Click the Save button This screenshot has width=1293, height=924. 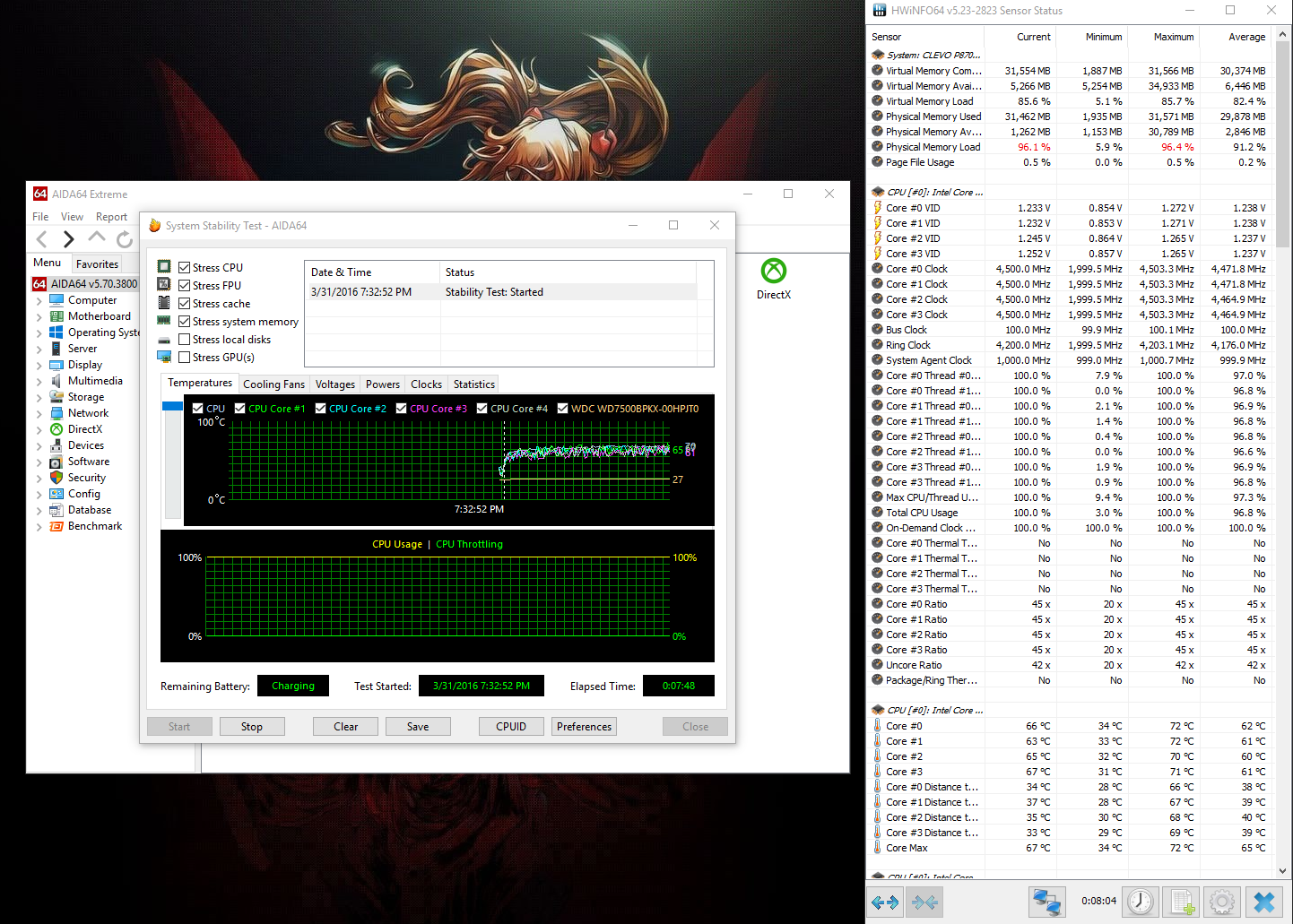[x=418, y=727]
